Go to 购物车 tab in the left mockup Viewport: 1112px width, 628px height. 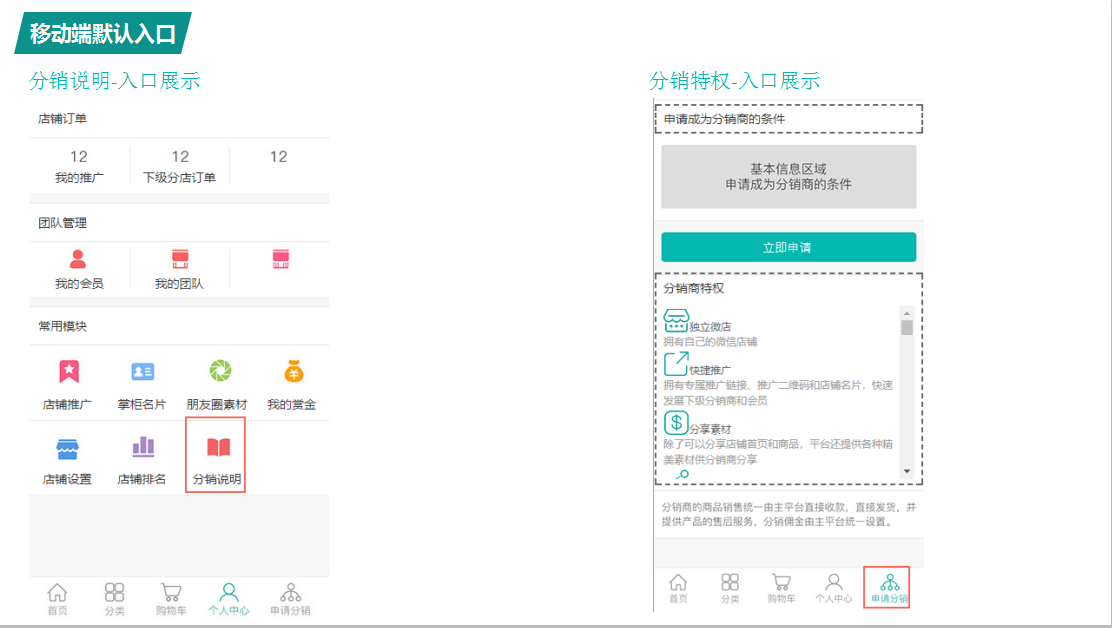[x=171, y=598]
